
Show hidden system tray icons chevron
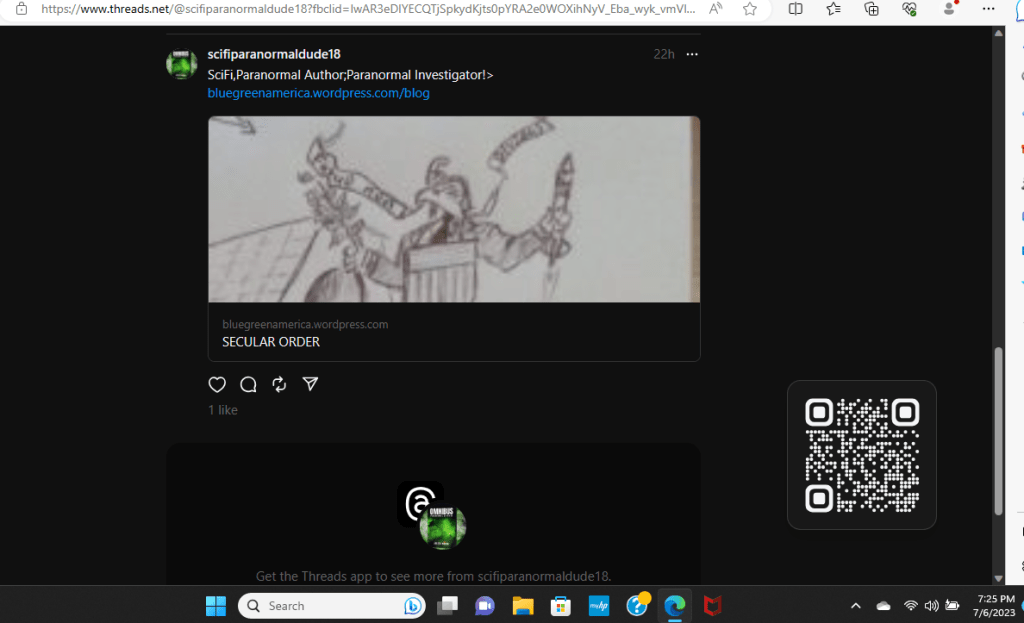point(856,606)
